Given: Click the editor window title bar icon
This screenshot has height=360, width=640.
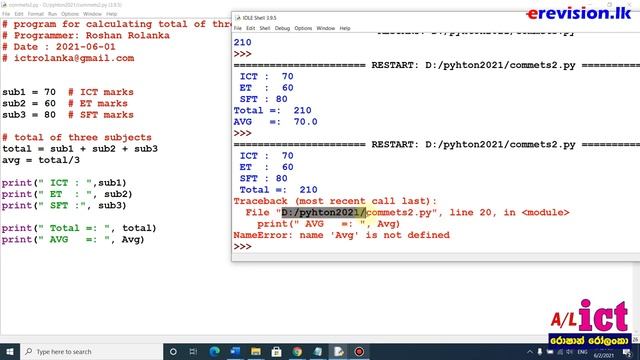Looking at the screenshot, I should click(x=4, y=5).
